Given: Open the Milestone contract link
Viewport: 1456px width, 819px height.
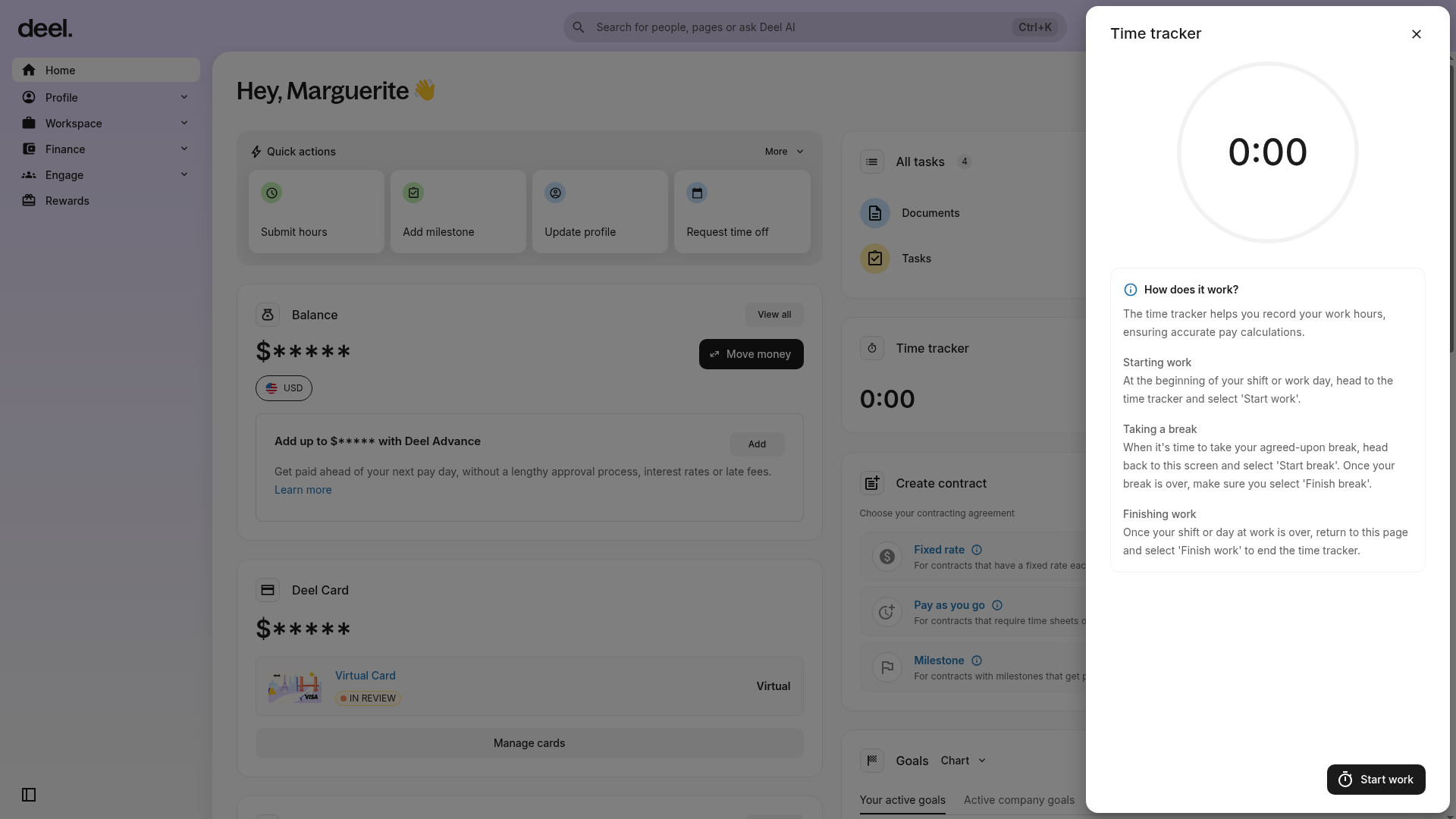Looking at the screenshot, I should click(939, 661).
